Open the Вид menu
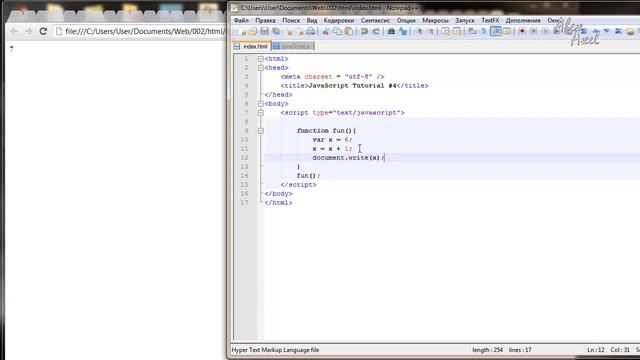The width and height of the screenshot is (640, 360). click(312, 20)
